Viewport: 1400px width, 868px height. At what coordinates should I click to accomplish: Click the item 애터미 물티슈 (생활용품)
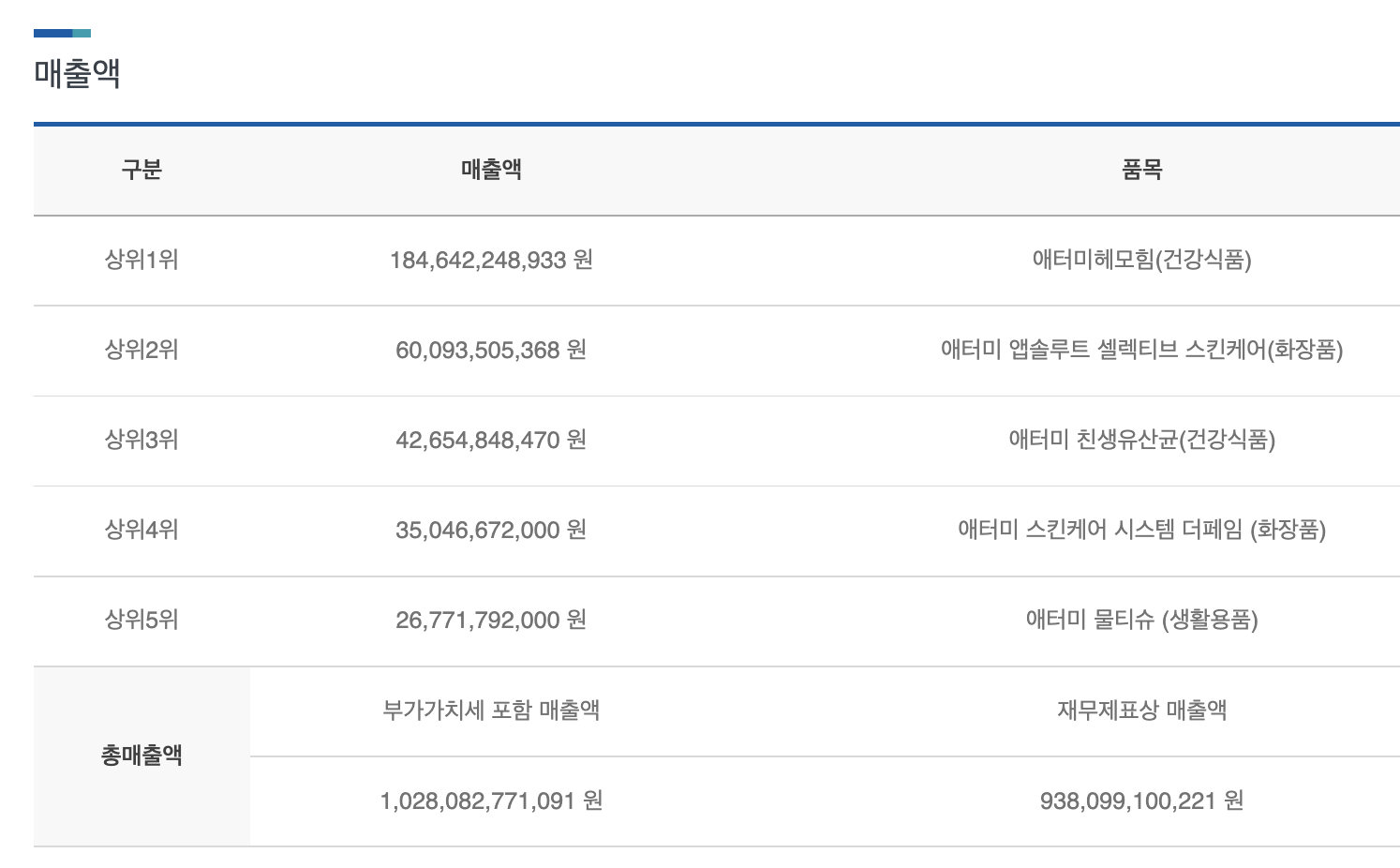[1141, 620]
